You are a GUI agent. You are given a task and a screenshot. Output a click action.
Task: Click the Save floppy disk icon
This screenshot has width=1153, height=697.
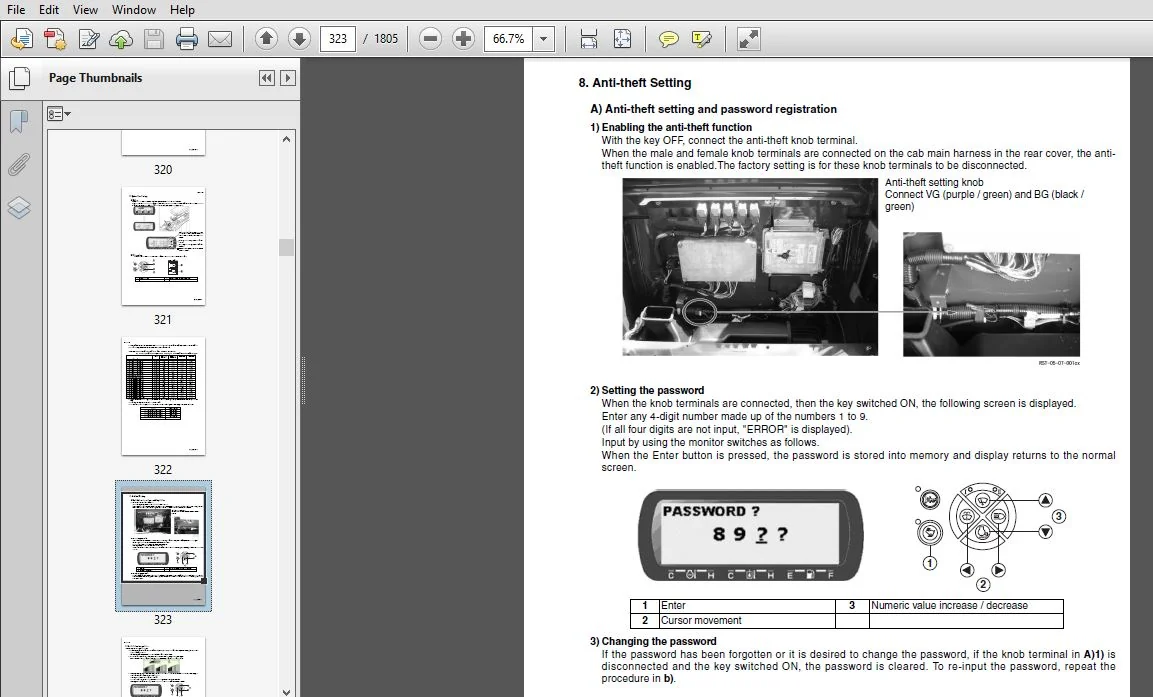pyautogui.click(x=154, y=39)
